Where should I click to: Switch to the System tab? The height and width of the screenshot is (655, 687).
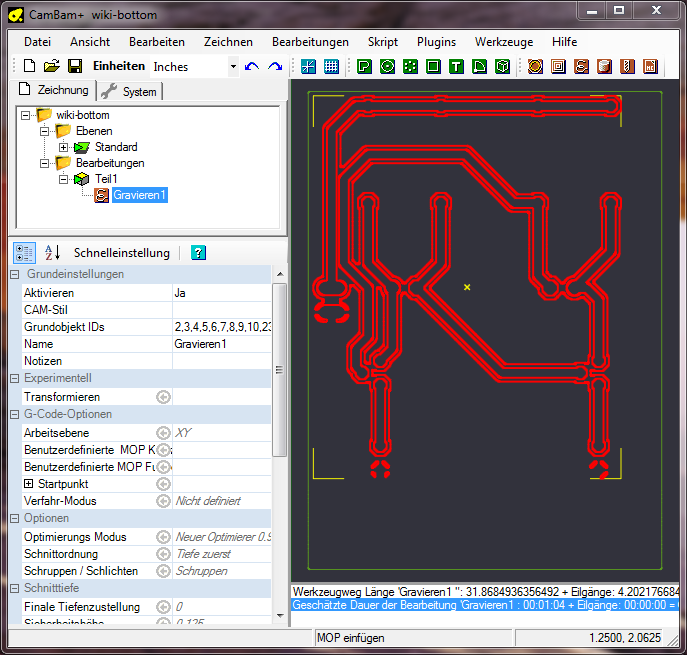click(x=131, y=91)
